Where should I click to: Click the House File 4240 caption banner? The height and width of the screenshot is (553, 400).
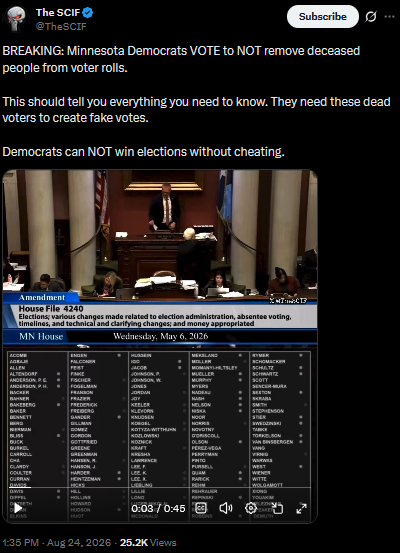coord(160,316)
